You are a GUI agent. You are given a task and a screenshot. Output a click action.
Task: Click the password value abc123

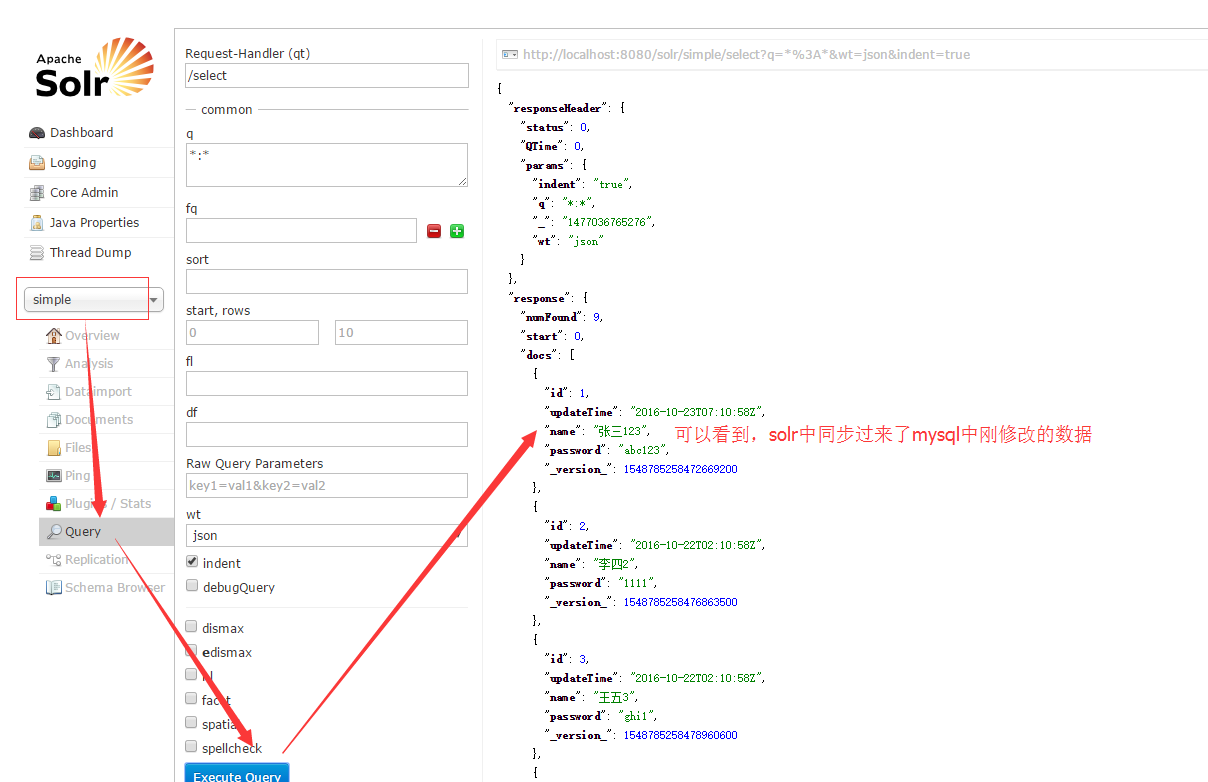[x=643, y=450]
